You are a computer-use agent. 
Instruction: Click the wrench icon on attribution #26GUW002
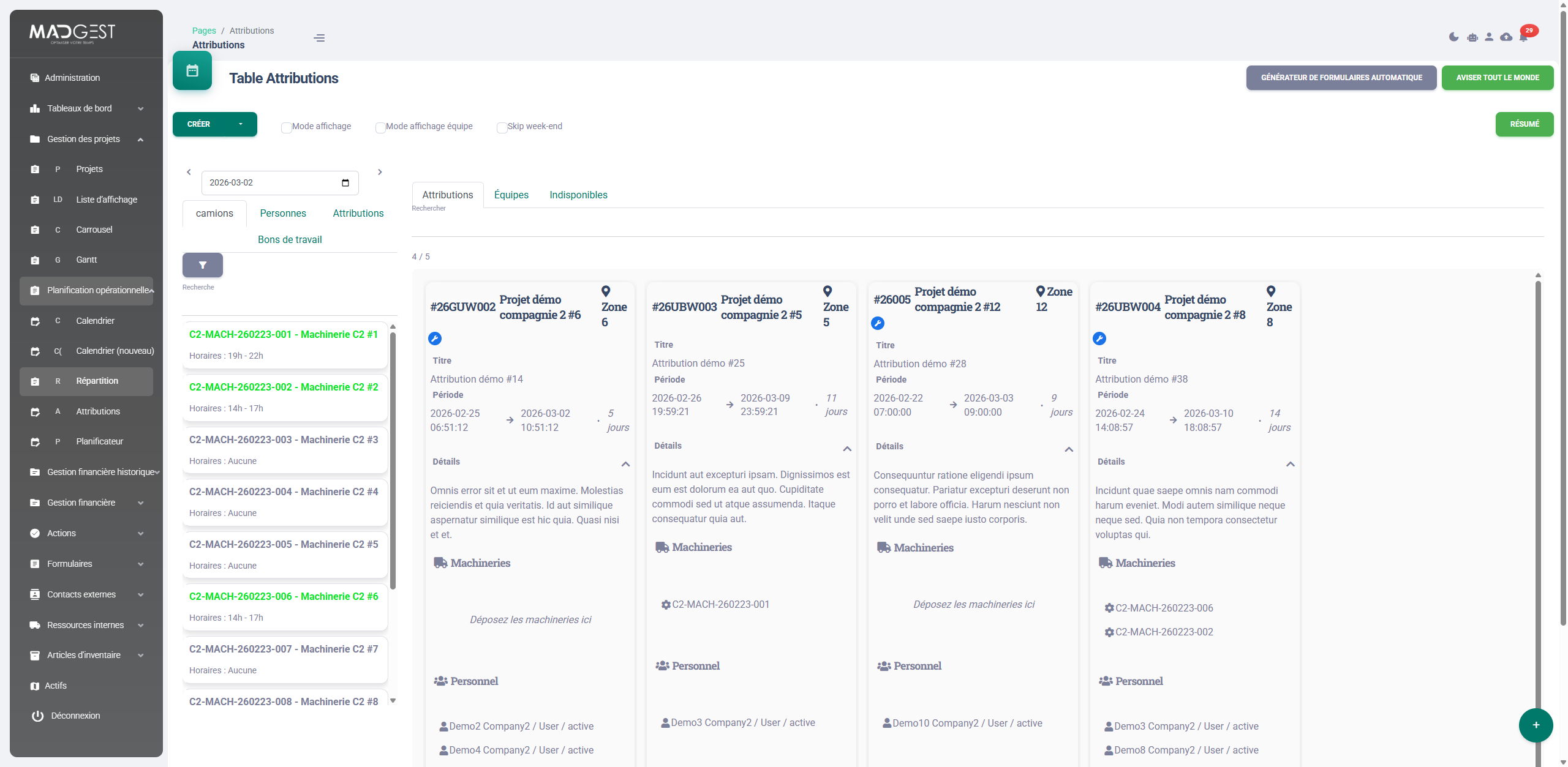[434, 337]
